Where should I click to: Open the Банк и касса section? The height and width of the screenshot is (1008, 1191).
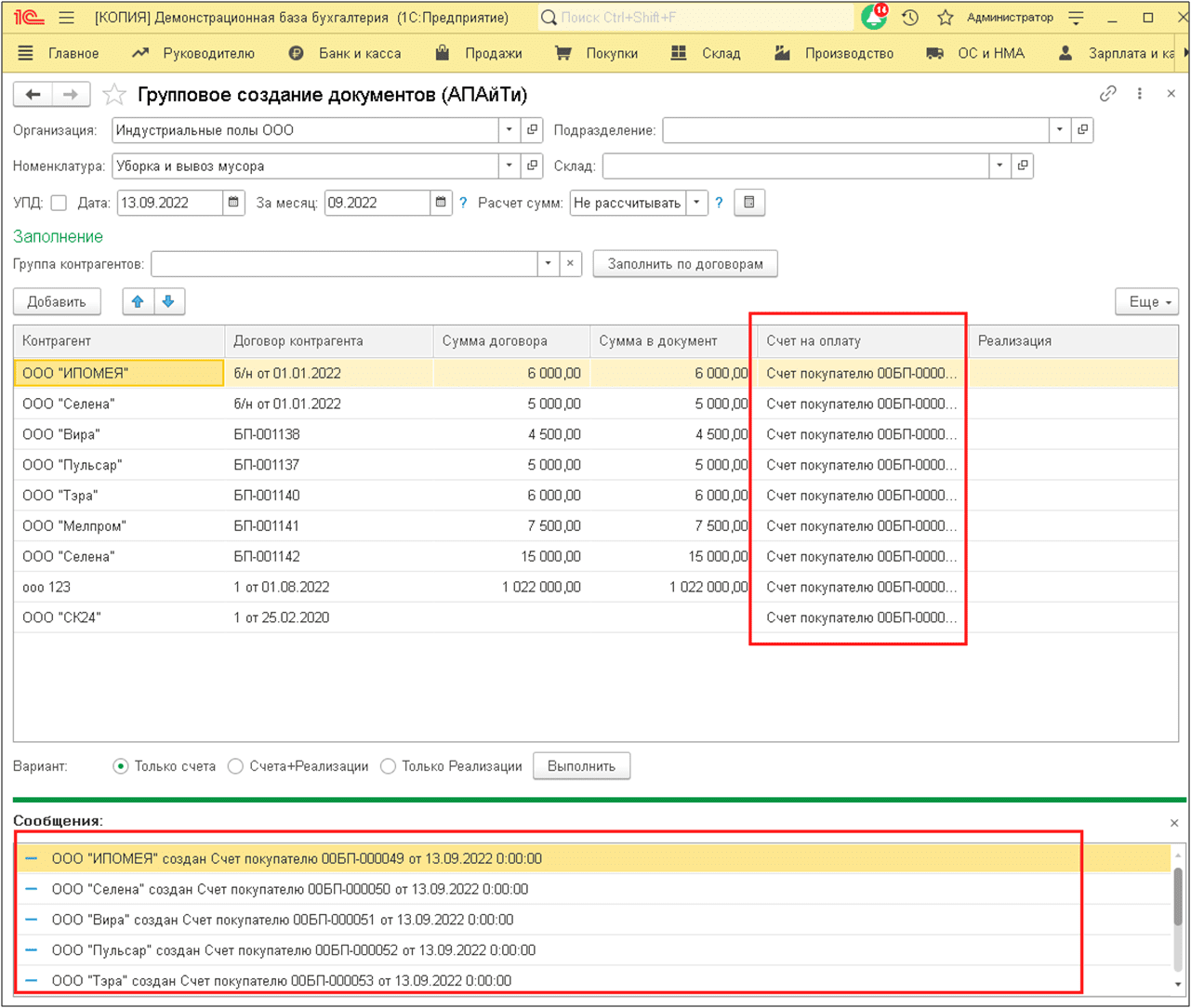[345, 53]
